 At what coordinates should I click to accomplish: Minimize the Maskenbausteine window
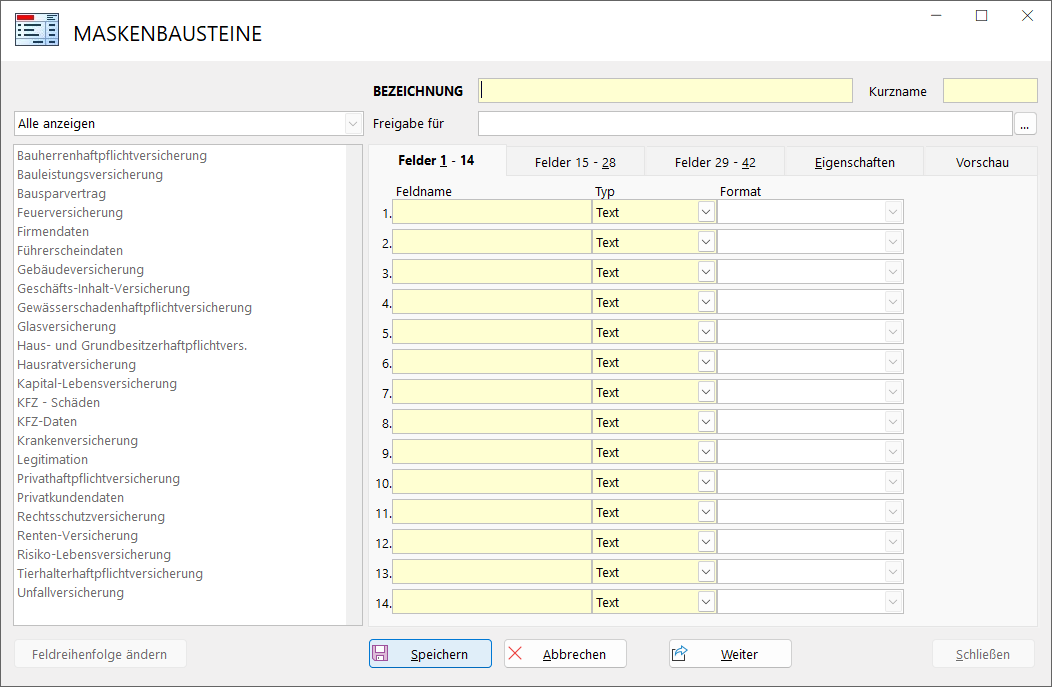pos(936,16)
